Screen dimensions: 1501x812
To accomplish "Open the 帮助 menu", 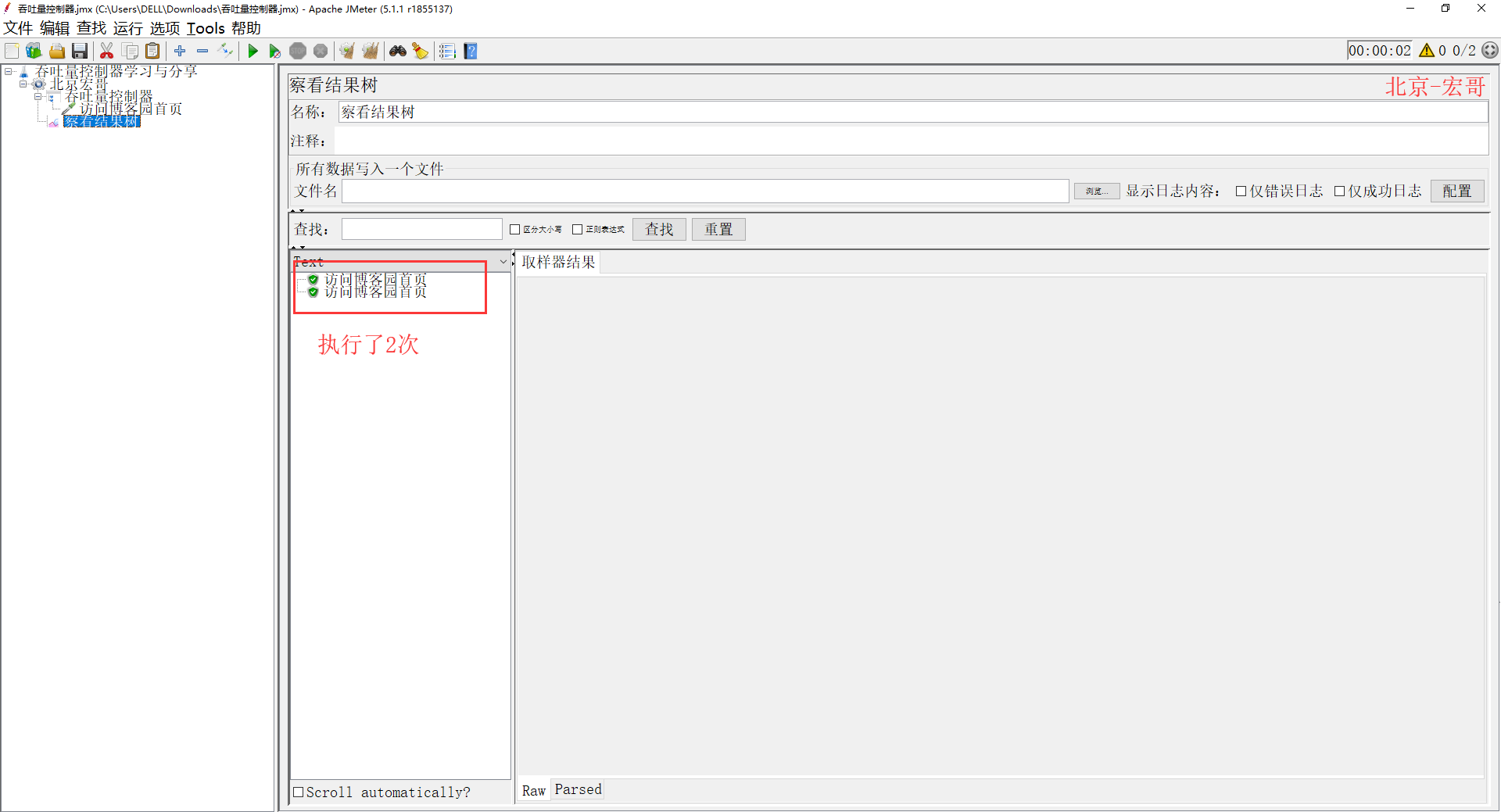I will [x=246, y=28].
